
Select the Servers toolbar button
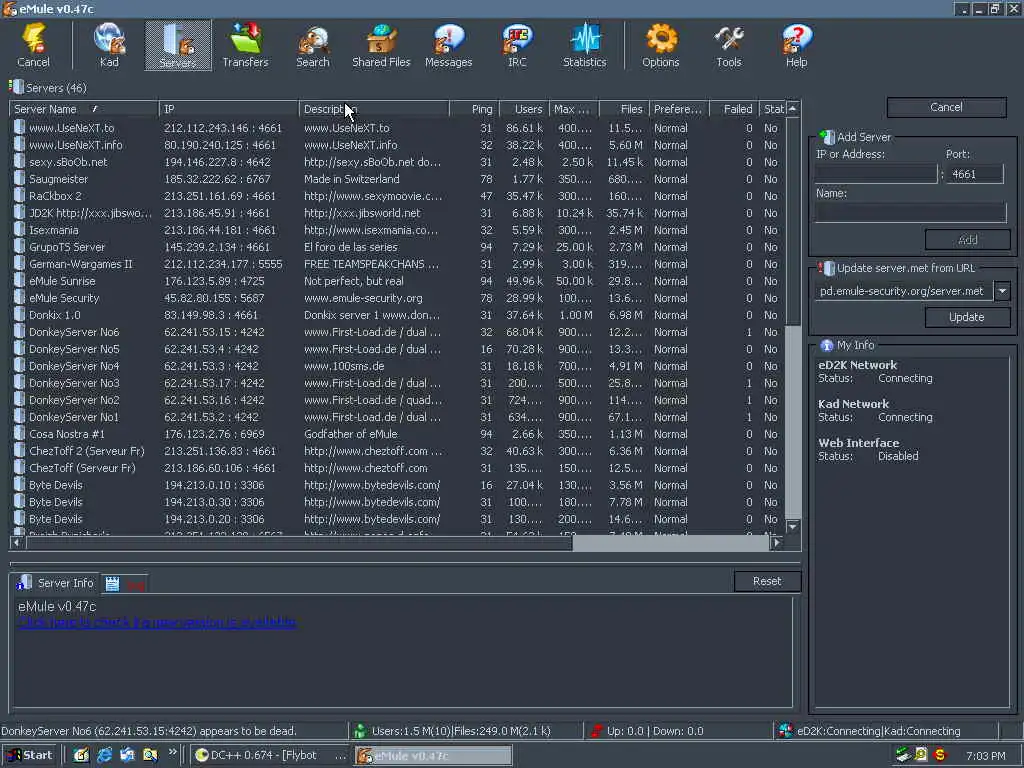pos(178,45)
